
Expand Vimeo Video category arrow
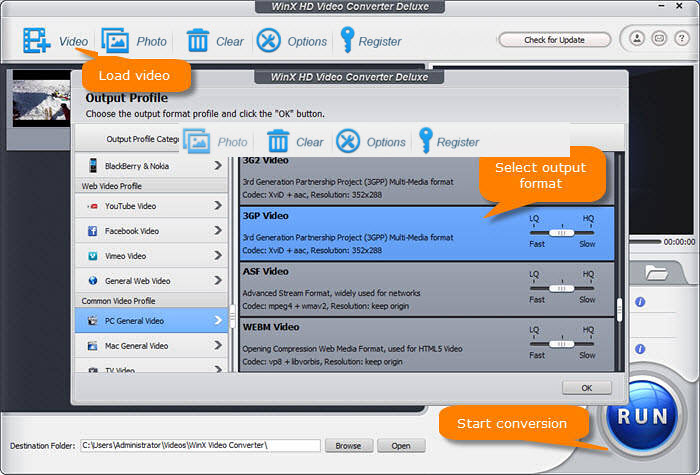coord(218,255)
